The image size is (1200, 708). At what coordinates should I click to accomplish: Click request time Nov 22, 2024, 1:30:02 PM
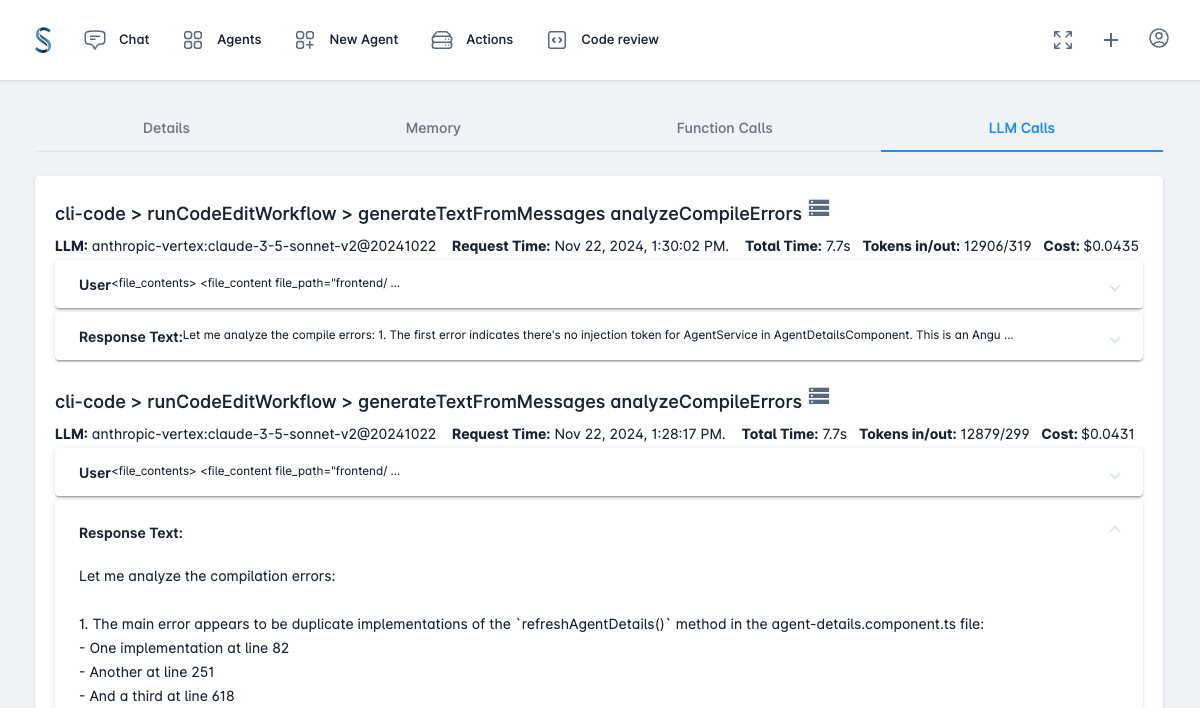(x=641, y=246)
